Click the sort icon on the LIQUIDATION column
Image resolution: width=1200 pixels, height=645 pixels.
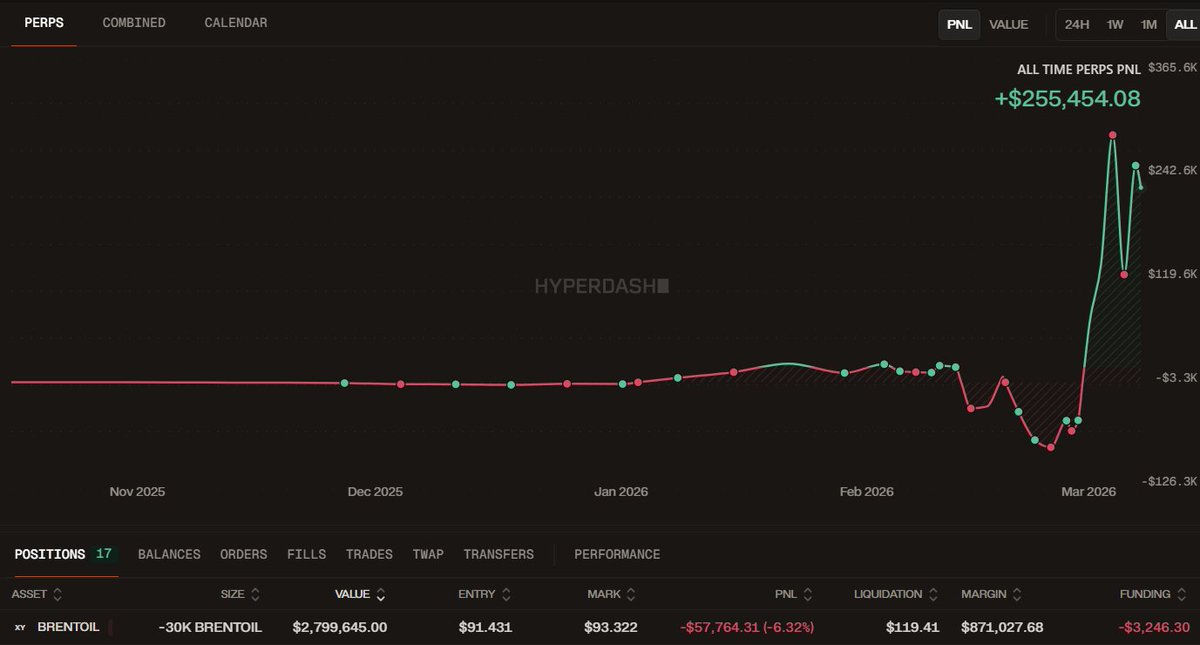click(934, 593)
